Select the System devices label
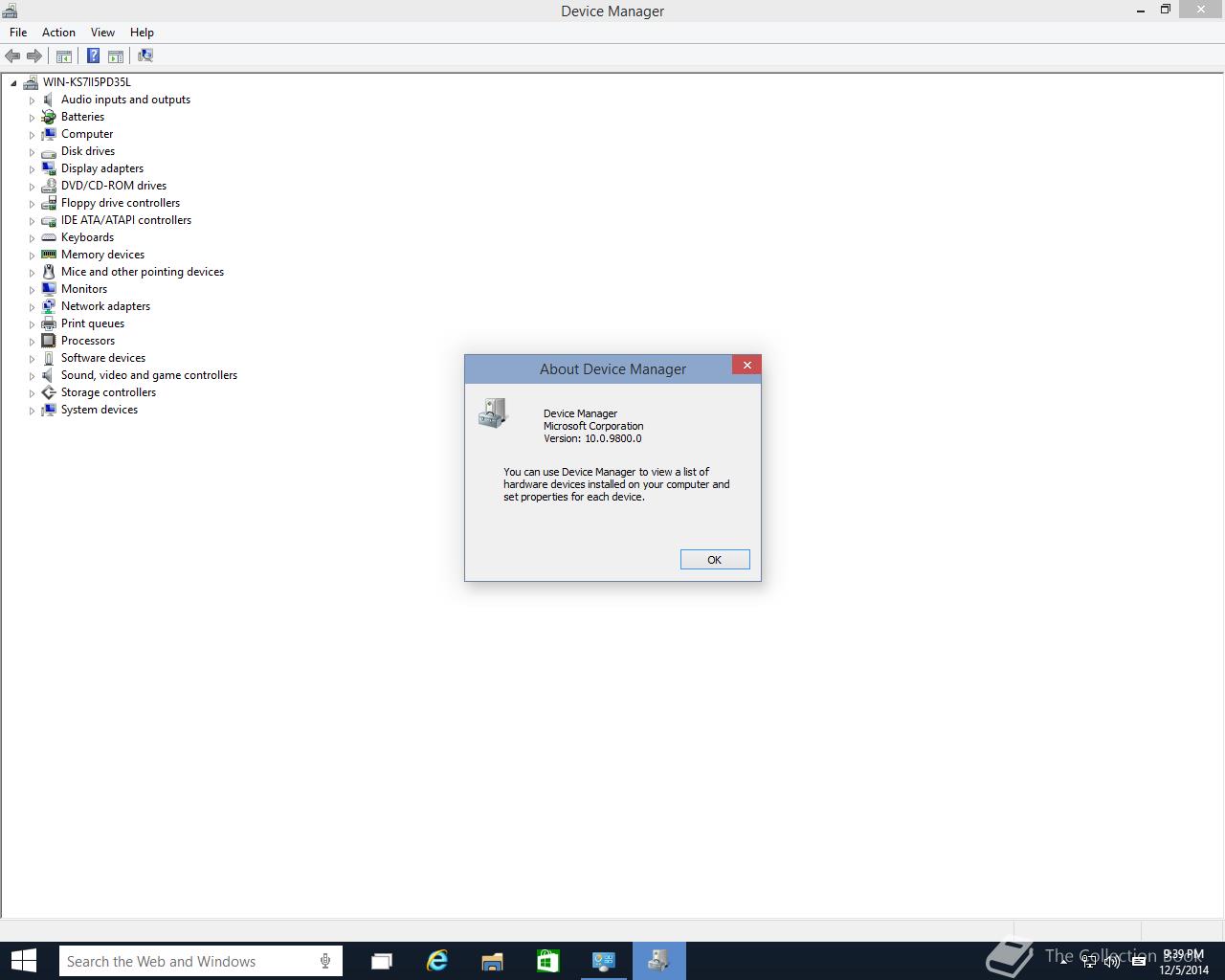The width and height of the screenshot is (1225, 980). point(100,410)
